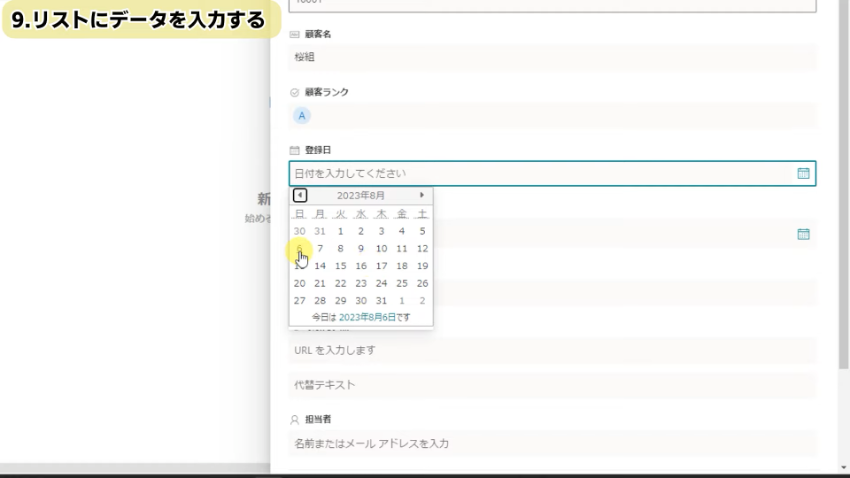Click the form's vertical scrollbar

[843, 200]
